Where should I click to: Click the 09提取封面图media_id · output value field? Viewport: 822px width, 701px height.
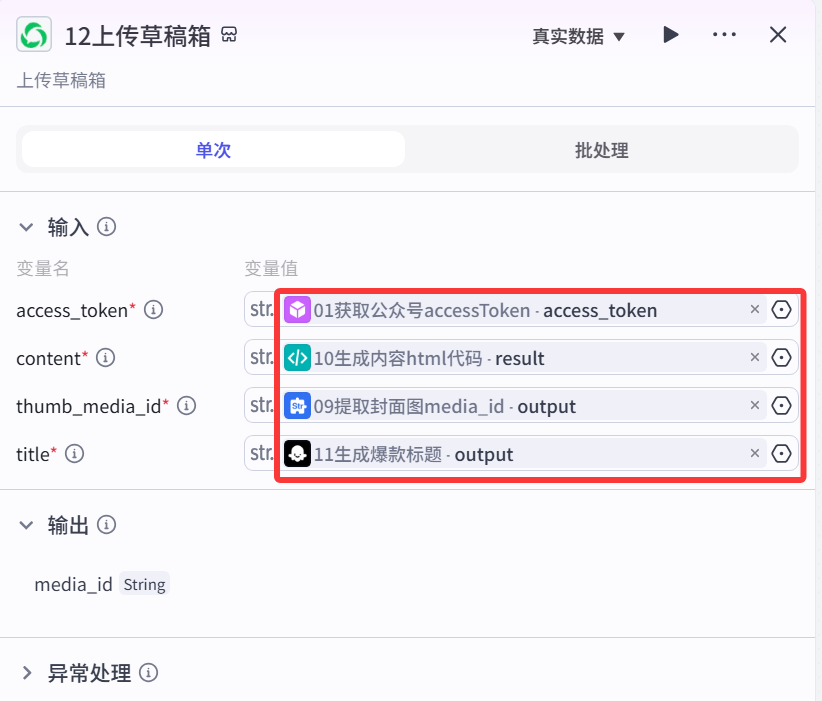click(x=523, y=406)
